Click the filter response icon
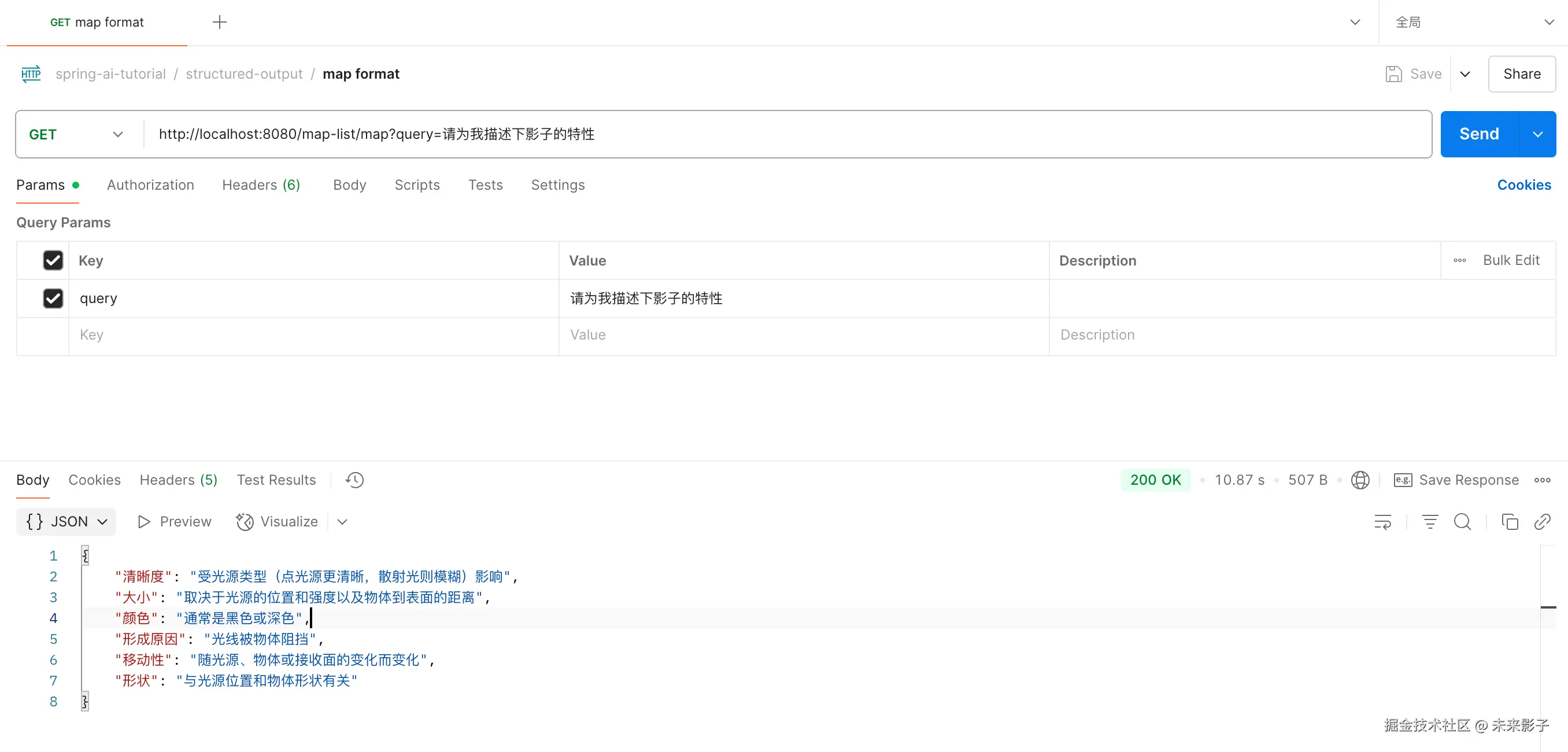 [x=1430, y=522]
